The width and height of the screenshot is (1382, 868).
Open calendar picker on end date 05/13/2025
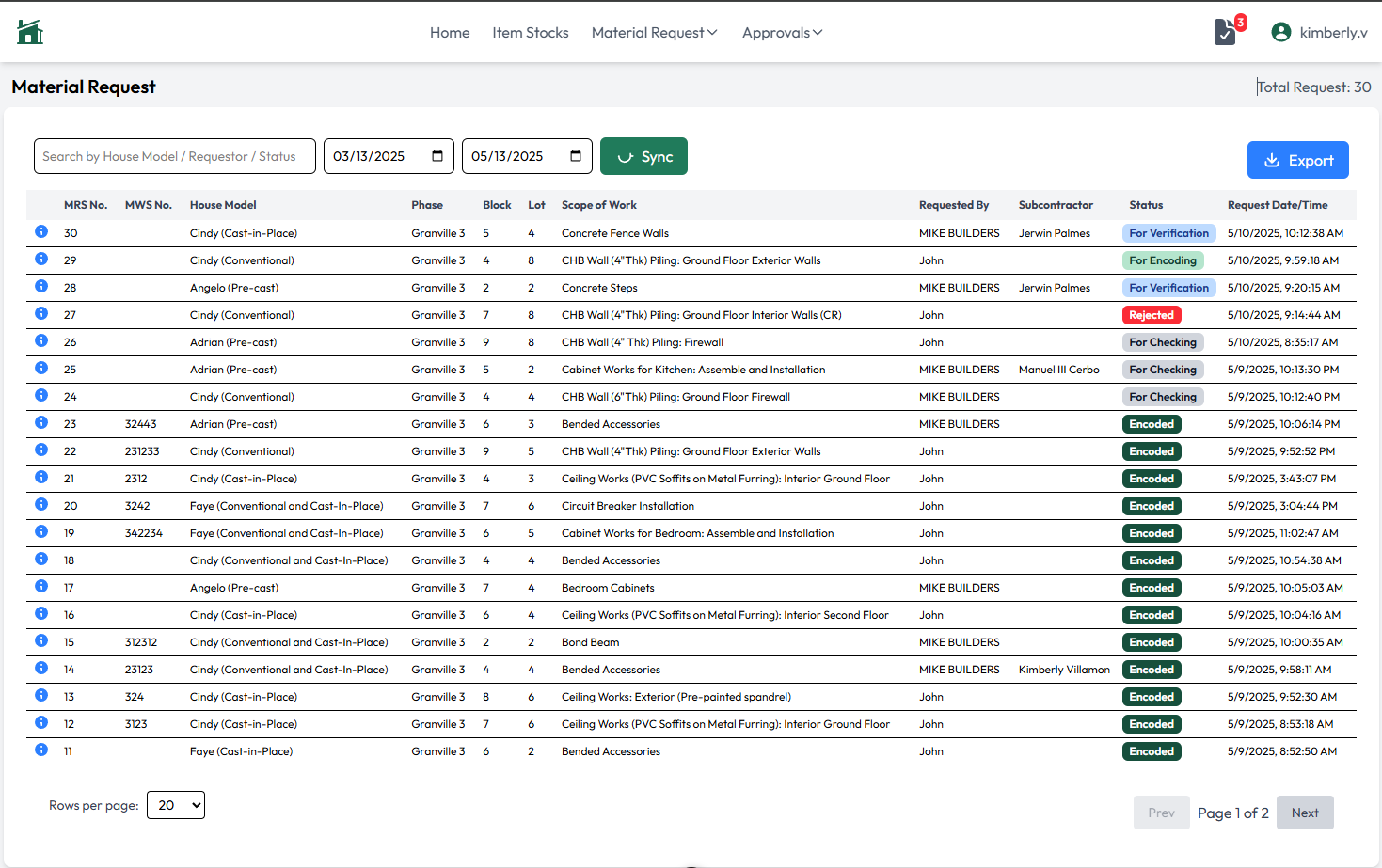tap(576, 156)
